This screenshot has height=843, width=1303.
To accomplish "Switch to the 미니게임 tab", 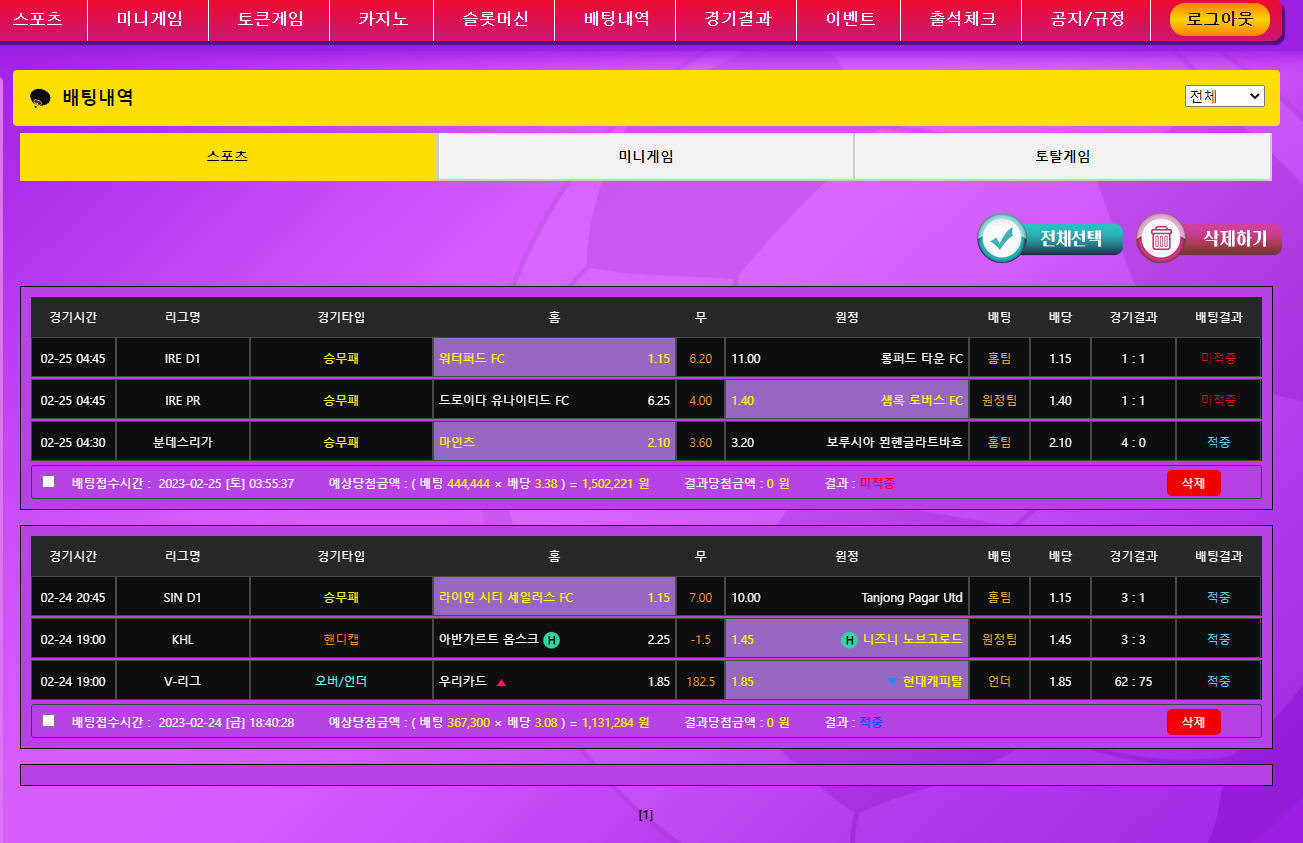I will pyautogui.click(x=645, y=157).
